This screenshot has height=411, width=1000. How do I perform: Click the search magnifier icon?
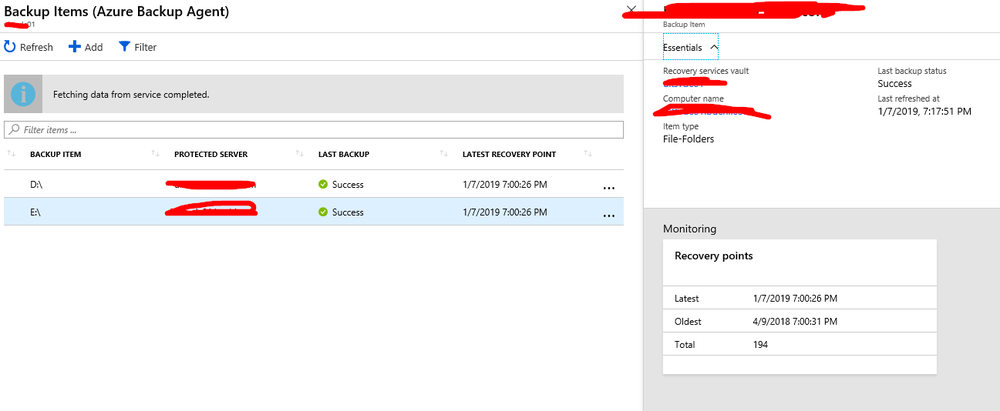pyautogui.click(x=13, y=130)
